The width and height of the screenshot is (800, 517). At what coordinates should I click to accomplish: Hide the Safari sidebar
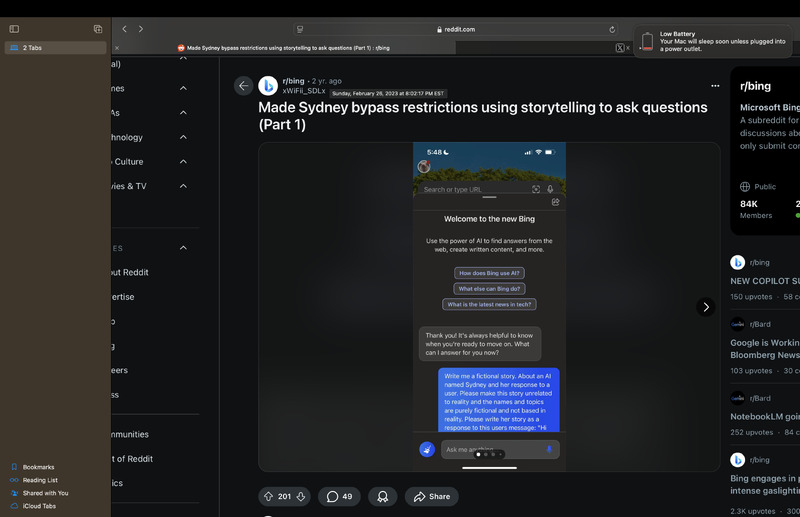click(14, 29)
